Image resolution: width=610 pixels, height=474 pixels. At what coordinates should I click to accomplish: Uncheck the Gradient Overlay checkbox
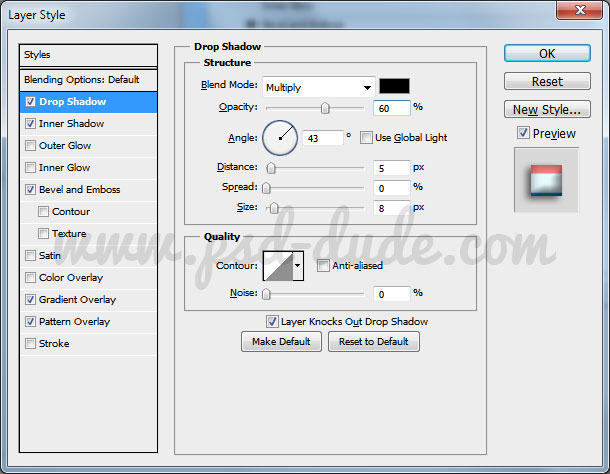pyautogui.click(x=30, y=300)
